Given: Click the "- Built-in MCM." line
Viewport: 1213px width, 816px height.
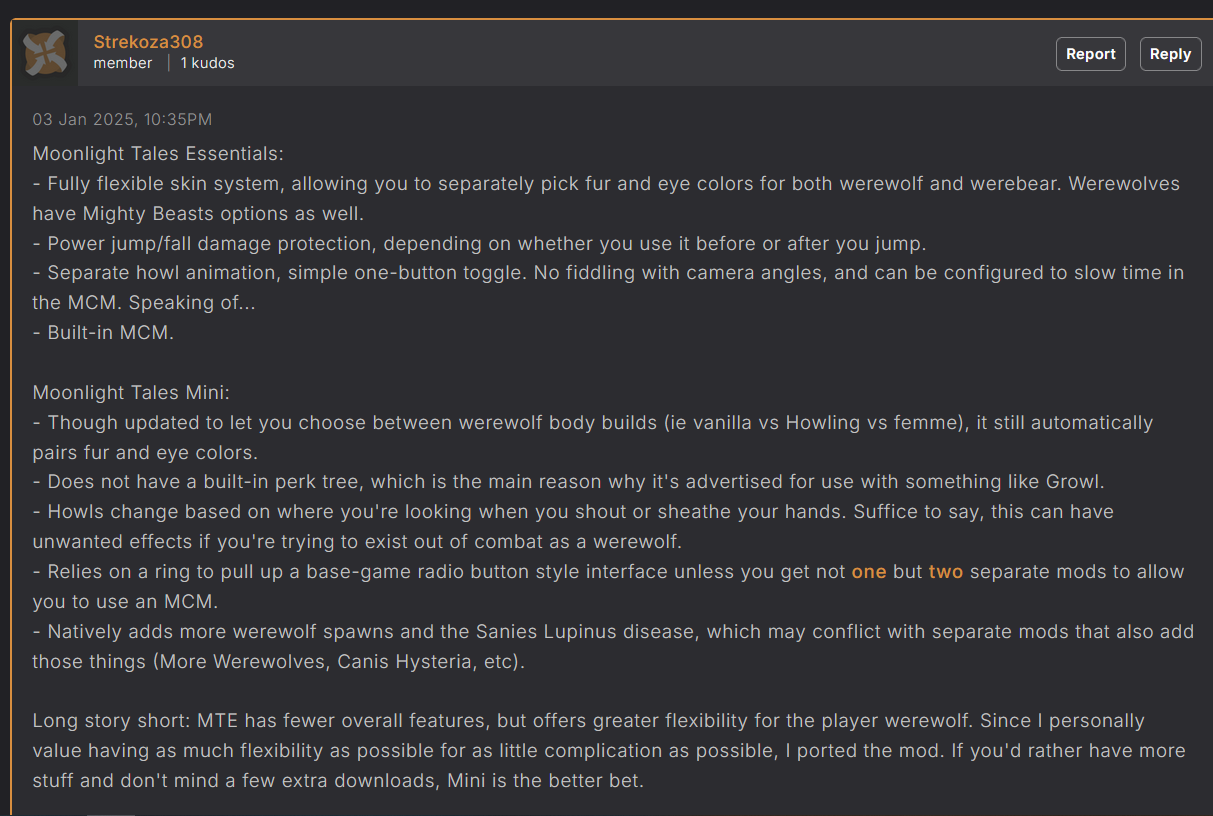Looking at the screenshot, I should pos(103,333).
